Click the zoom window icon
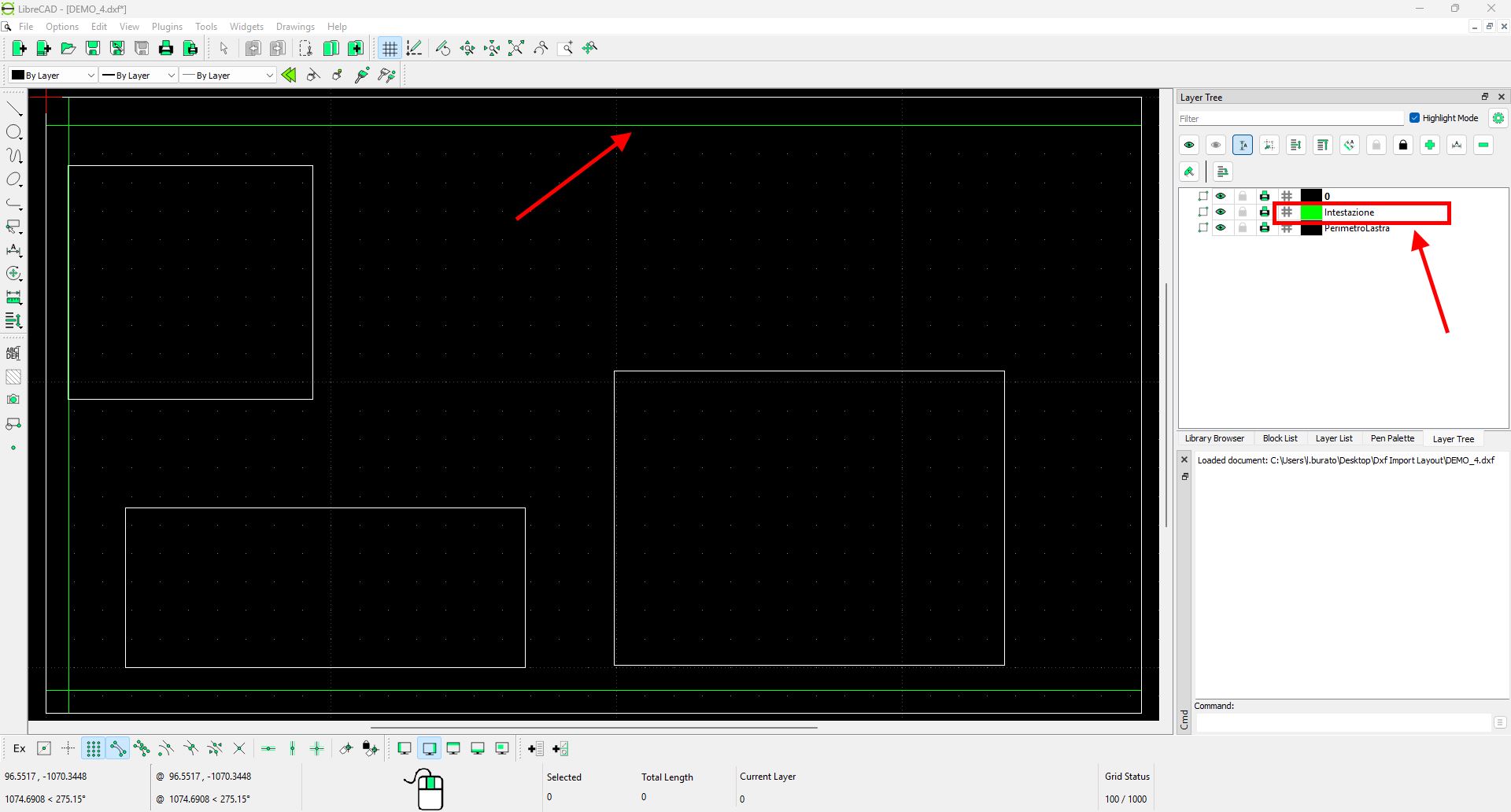This screenshot has height=812, width=1511. (566, 49)
